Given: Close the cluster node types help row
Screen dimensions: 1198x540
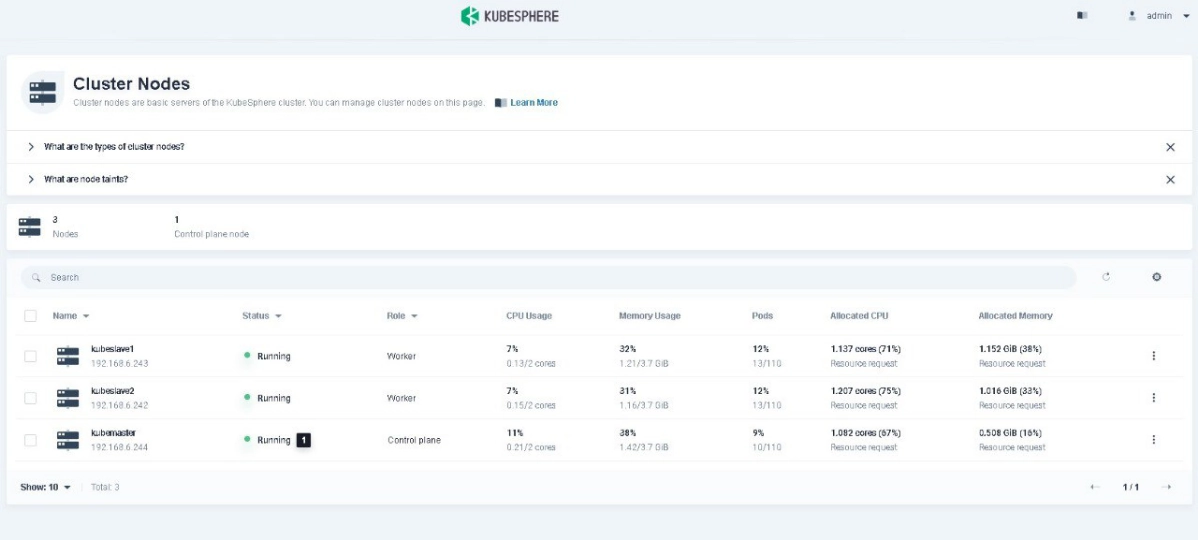Looking at the screenshot, I should (x=1170, y=147).
